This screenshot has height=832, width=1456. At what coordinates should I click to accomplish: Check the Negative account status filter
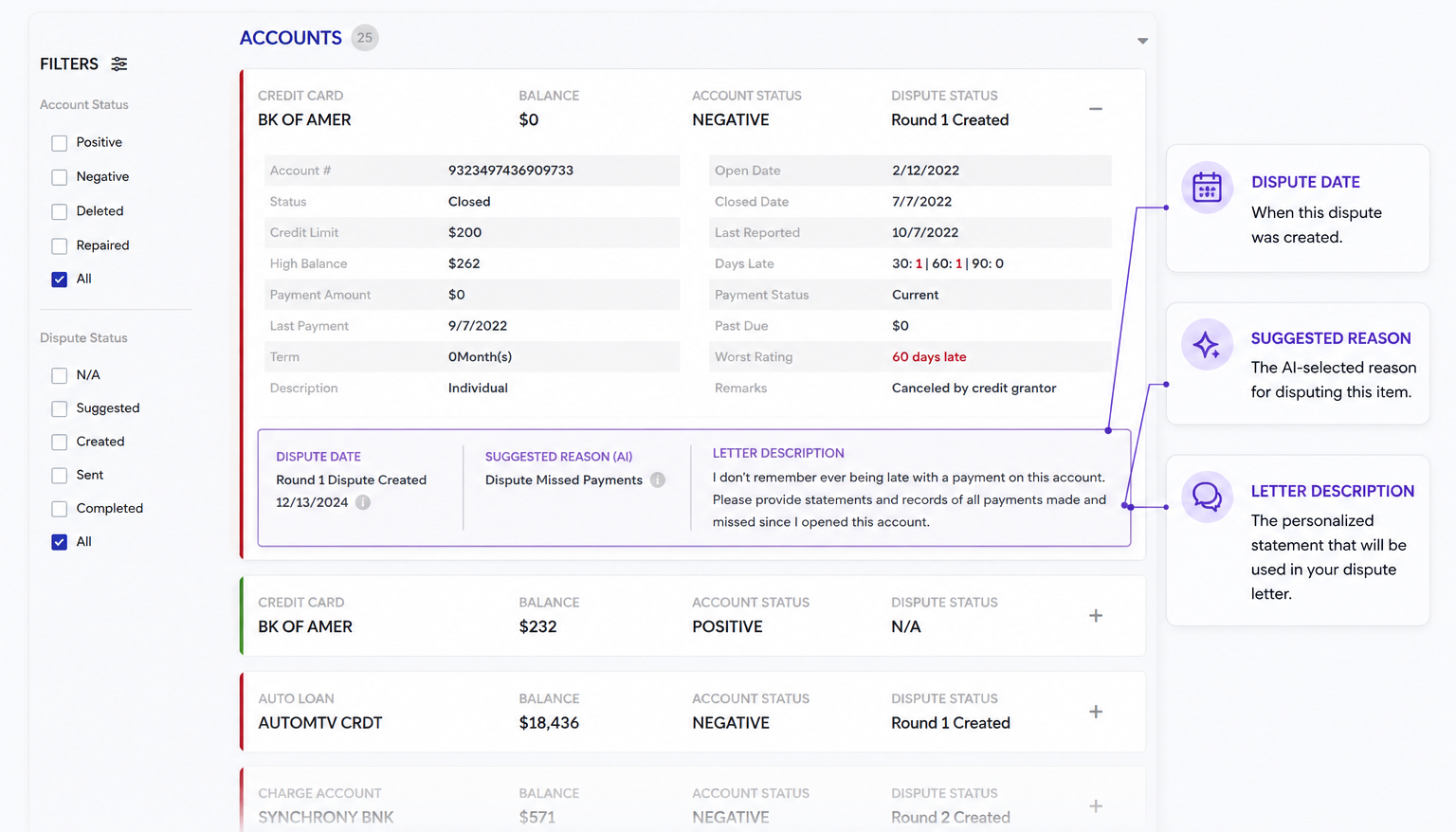tap(60, 177)
